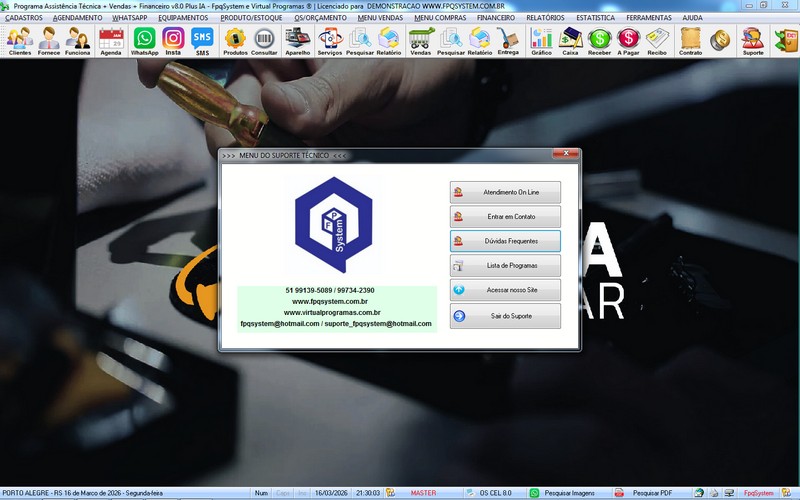Click the Lista de Programas button
Viewport: 800px width, 500px height.
coord(505,266)
